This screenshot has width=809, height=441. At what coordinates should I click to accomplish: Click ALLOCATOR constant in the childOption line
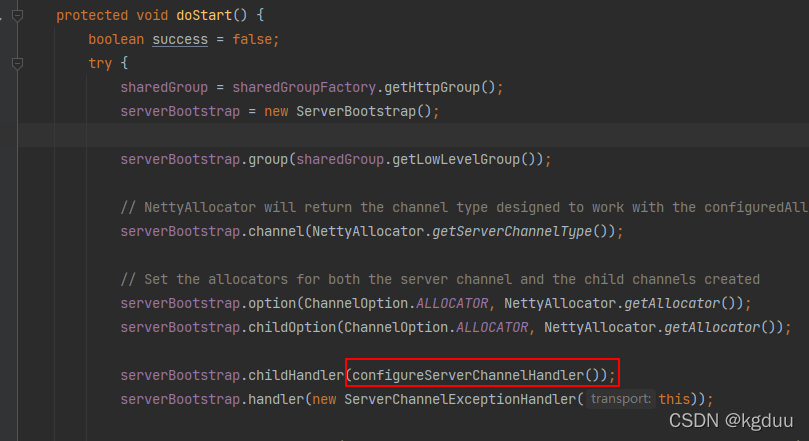tap(492, 328)
